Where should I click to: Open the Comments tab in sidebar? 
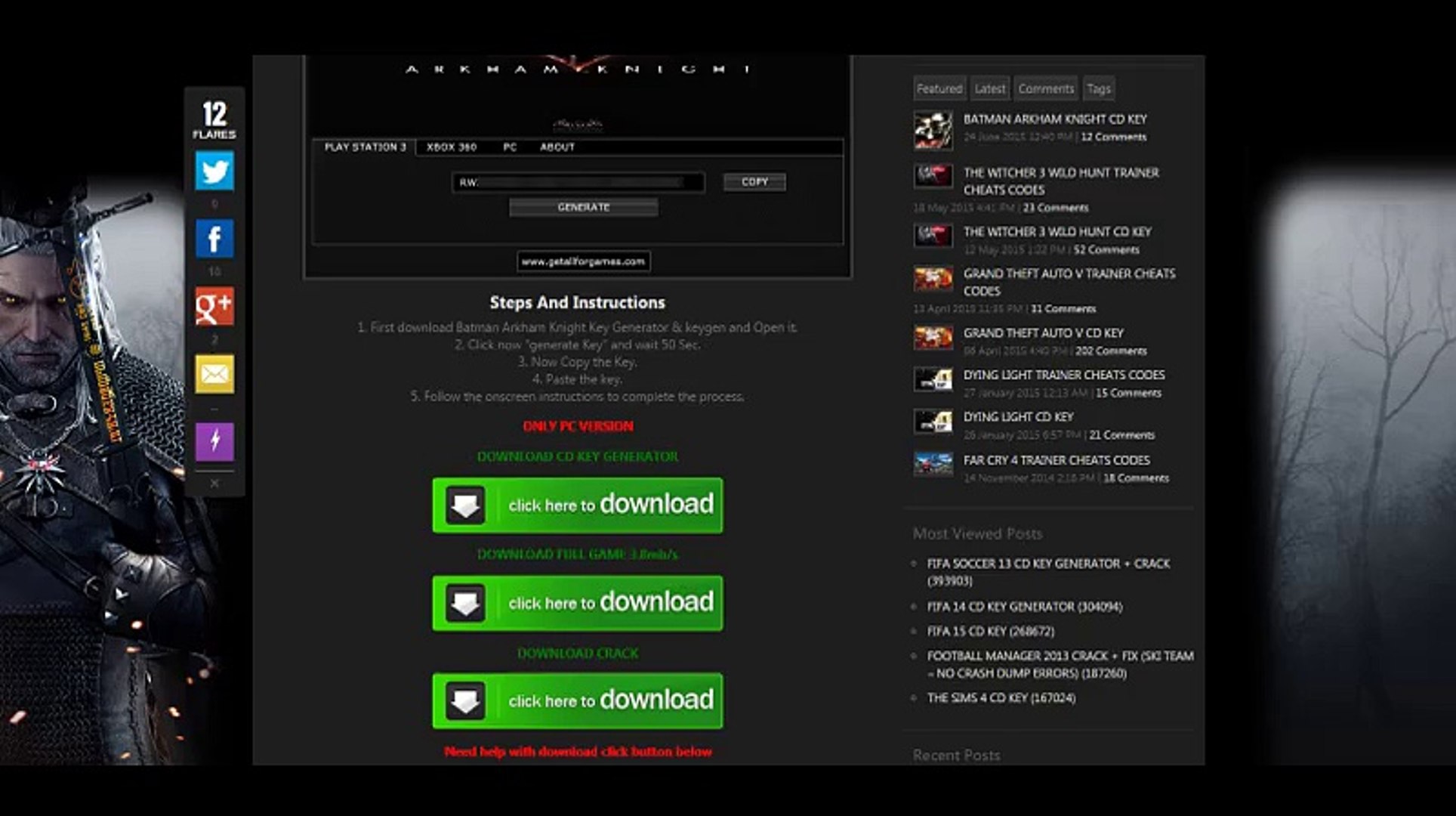[1045, 88]
